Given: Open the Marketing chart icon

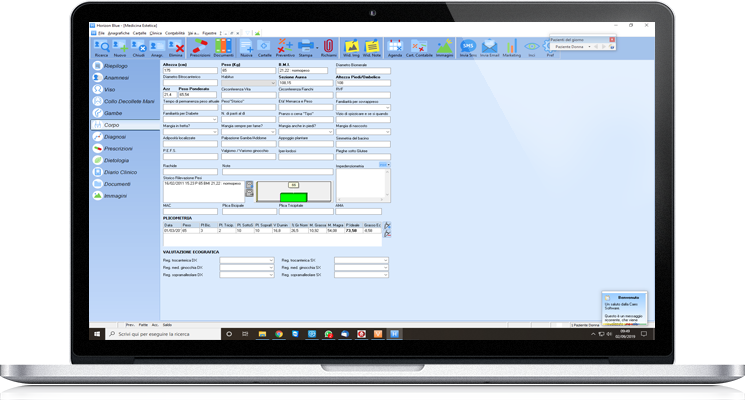Looking at the screenshot, I should click(511, 48).
